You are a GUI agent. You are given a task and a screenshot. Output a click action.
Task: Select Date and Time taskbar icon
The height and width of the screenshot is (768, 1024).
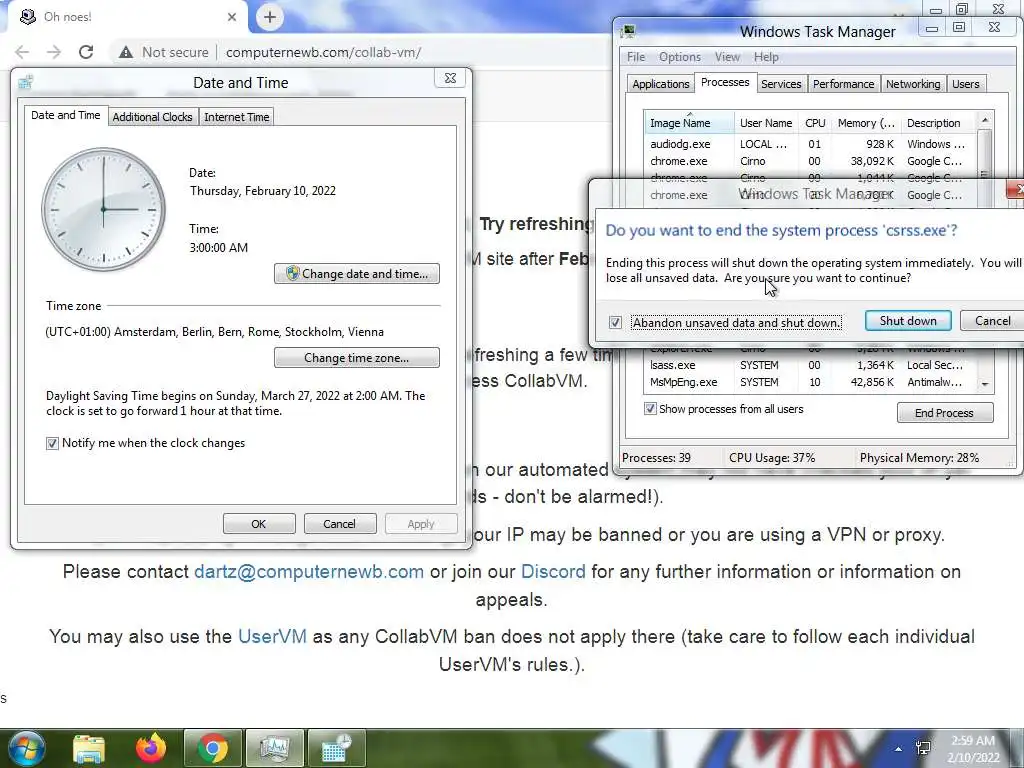336,748
